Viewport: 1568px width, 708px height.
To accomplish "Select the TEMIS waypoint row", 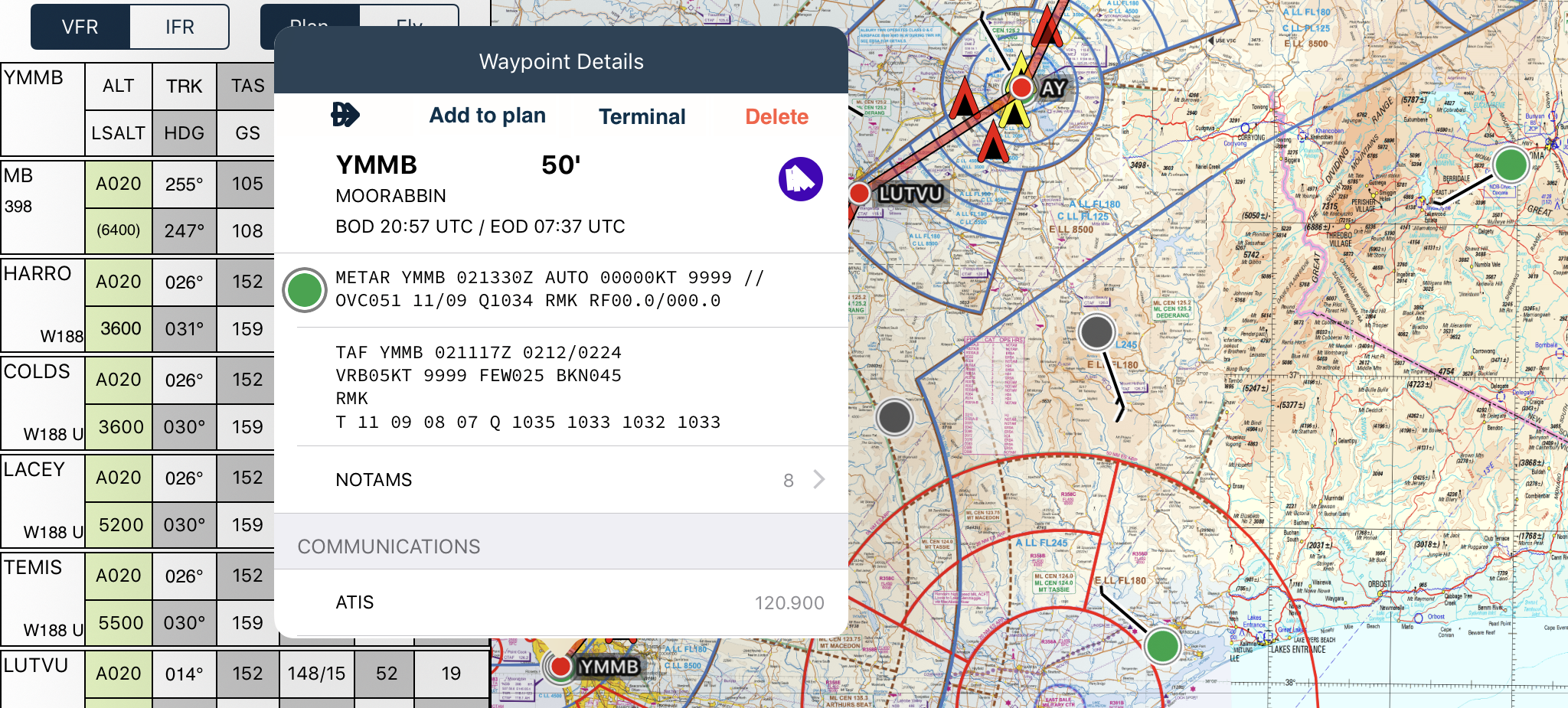I will (x=42, y=599).
